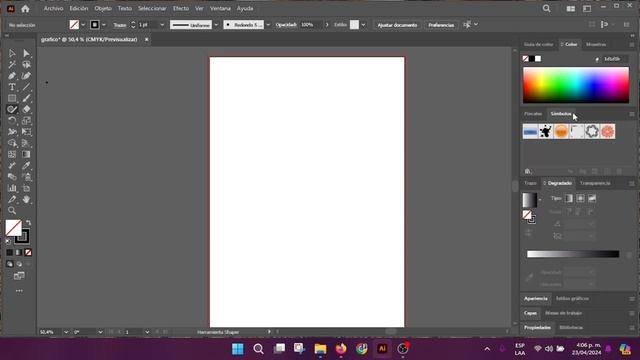Screen dimensions: 640x360
Task: Open the Capas panel
Action: [x=530, y=313]
